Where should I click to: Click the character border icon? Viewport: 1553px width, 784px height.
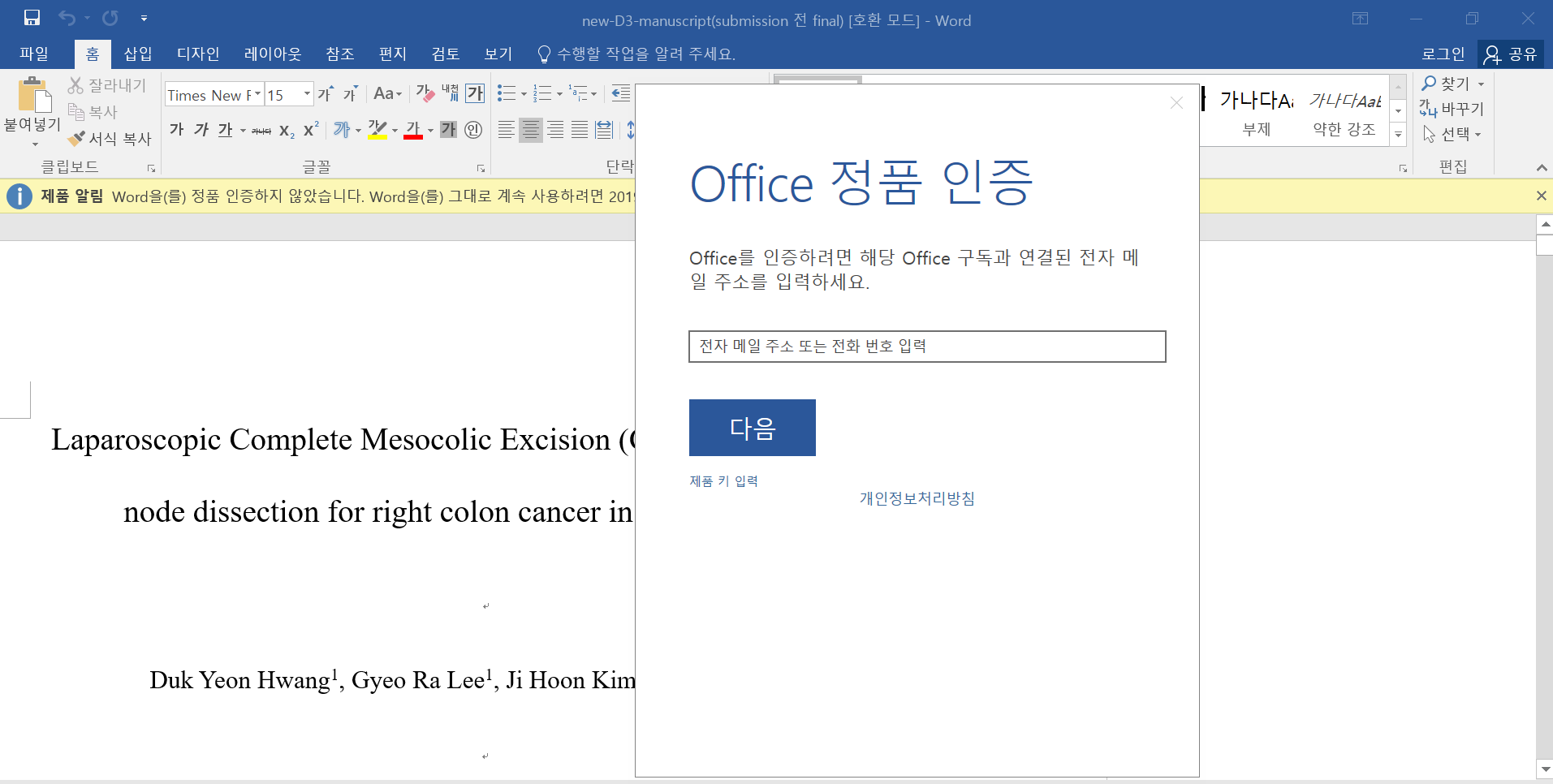(475, 94)
